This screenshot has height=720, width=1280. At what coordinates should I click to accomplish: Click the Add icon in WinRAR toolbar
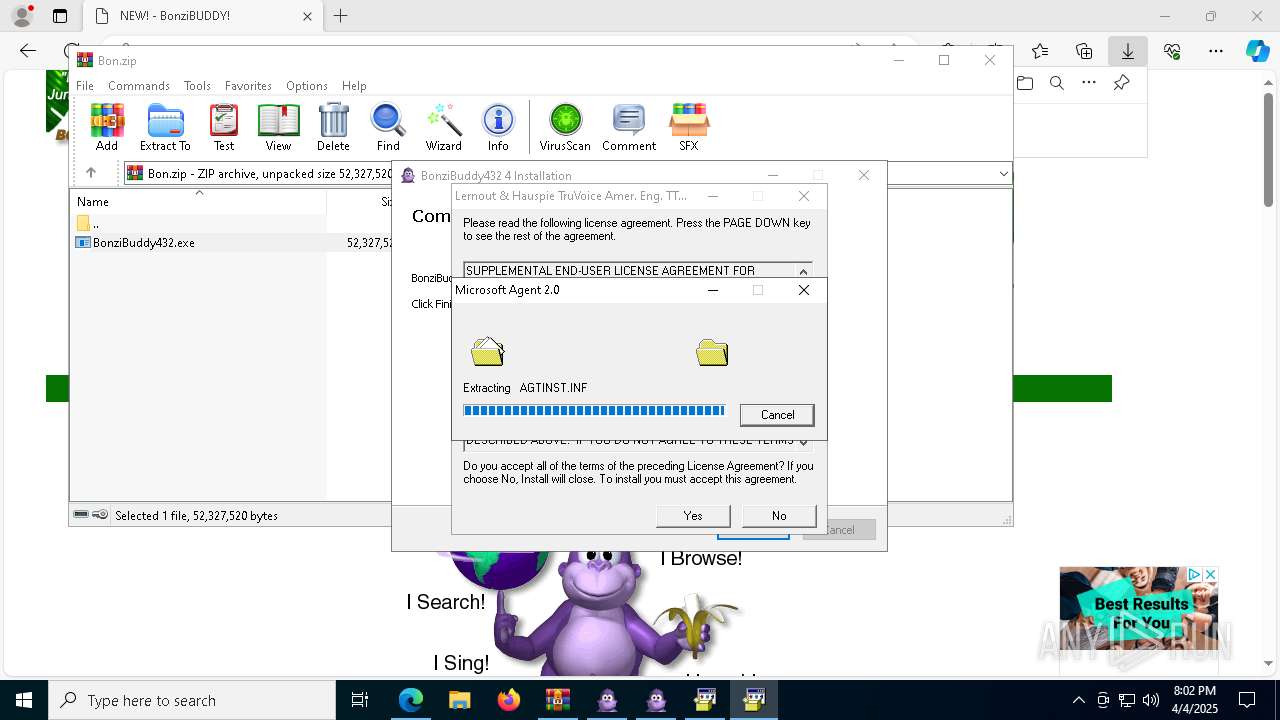(107, 127)
